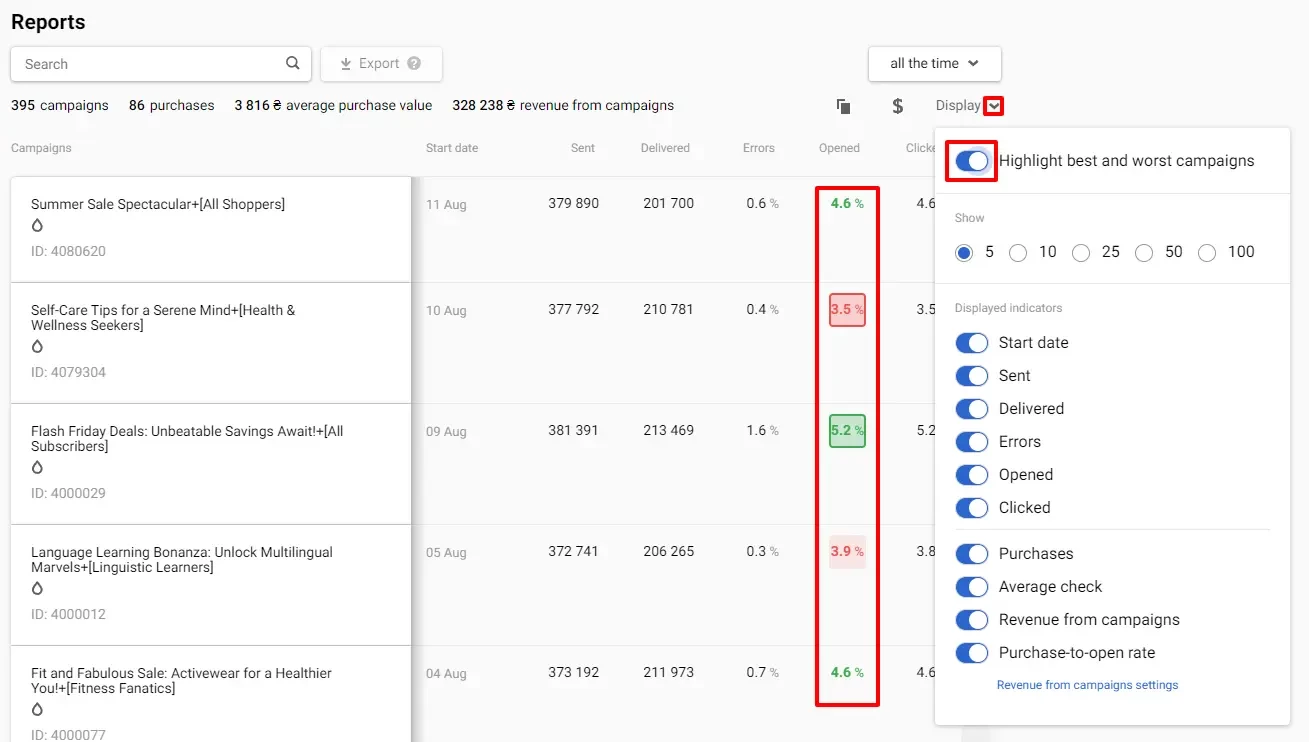
Task: Click highlighted 5.2 % opened value
Action: (x=847, y=431)
